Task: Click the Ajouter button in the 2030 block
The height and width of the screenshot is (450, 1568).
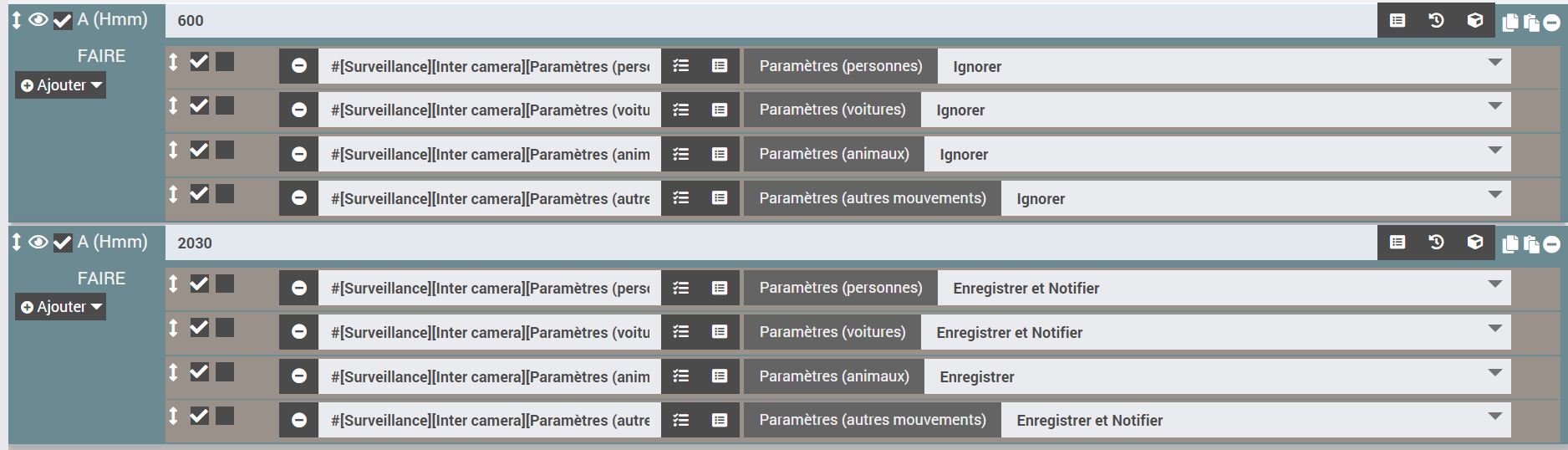Action: [61, 307]
